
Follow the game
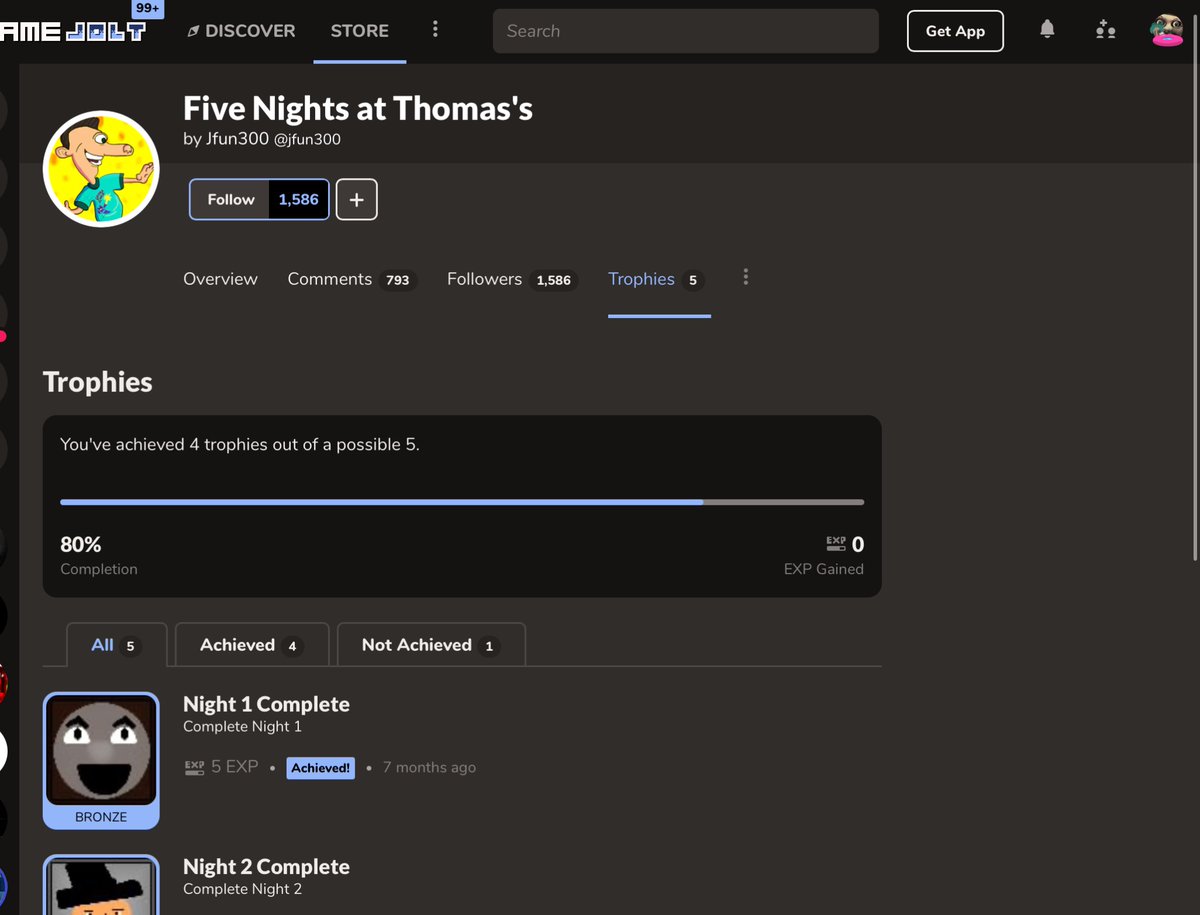pos(231,200)
